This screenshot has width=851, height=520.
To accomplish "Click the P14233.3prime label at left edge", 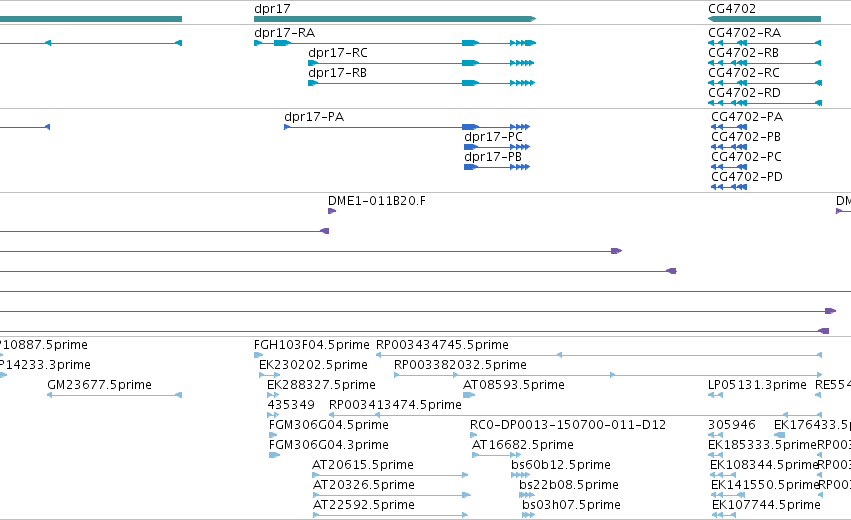I will coord(45,365).
